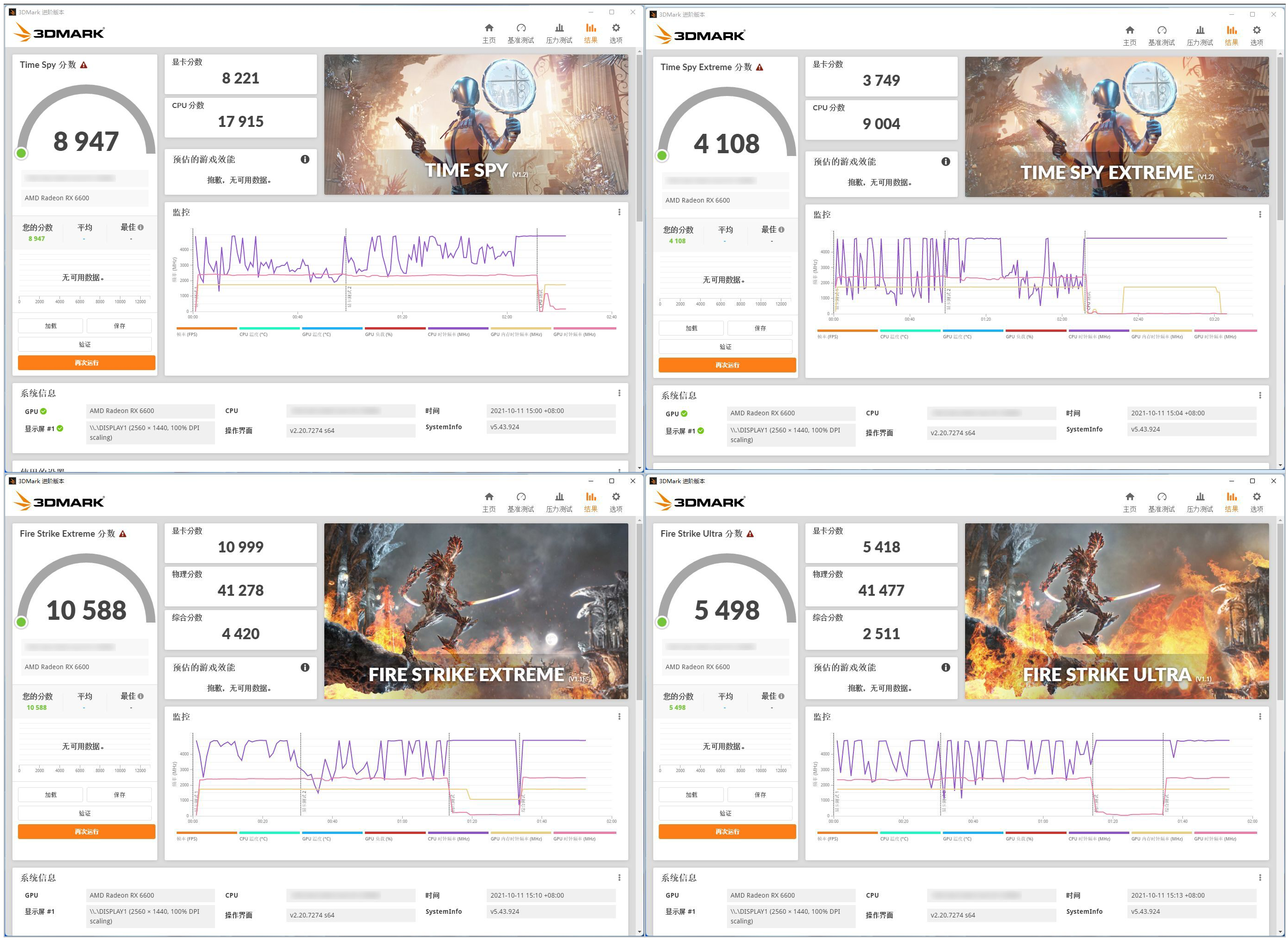Viewport: 1288px width, 941px height.
Task: Open Options gear in Time Spy window
Action: pos(615,33)
